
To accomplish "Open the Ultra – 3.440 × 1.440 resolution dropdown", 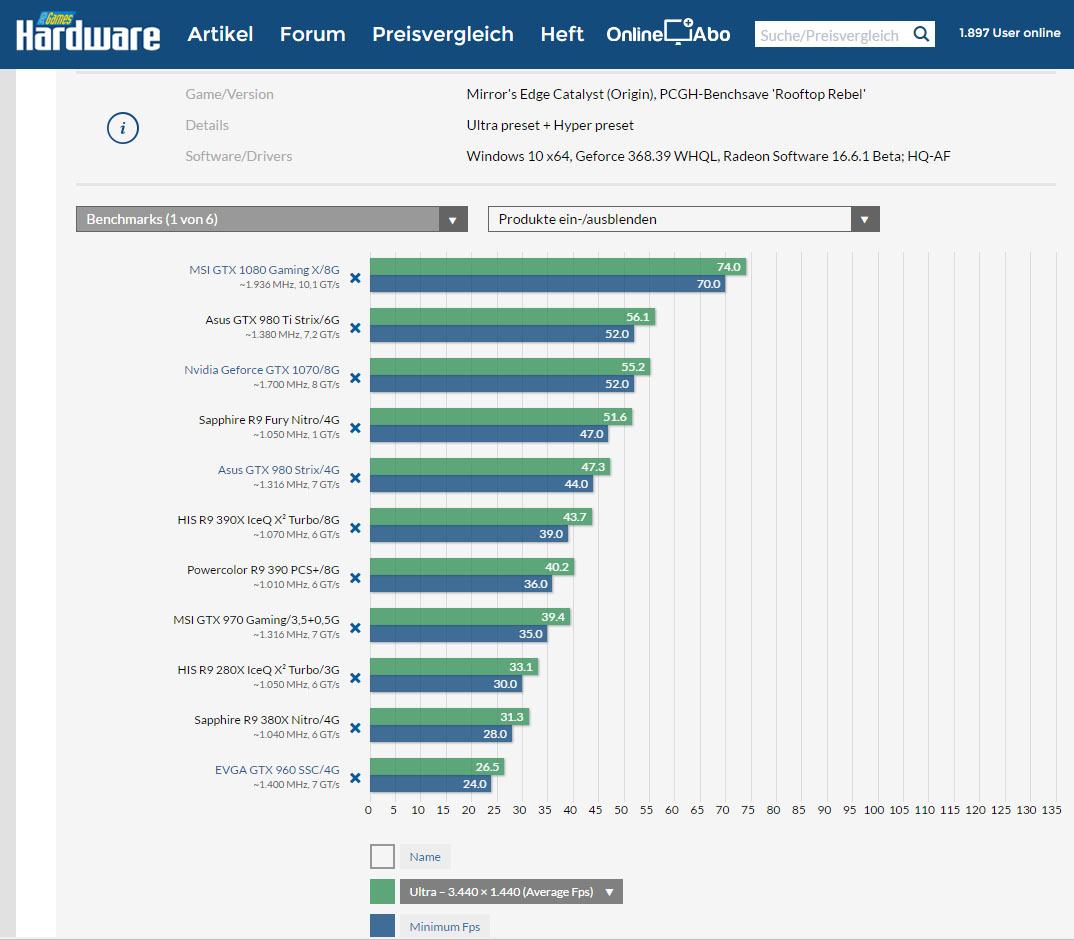I will pyautogui.click(x=511, y=891).
